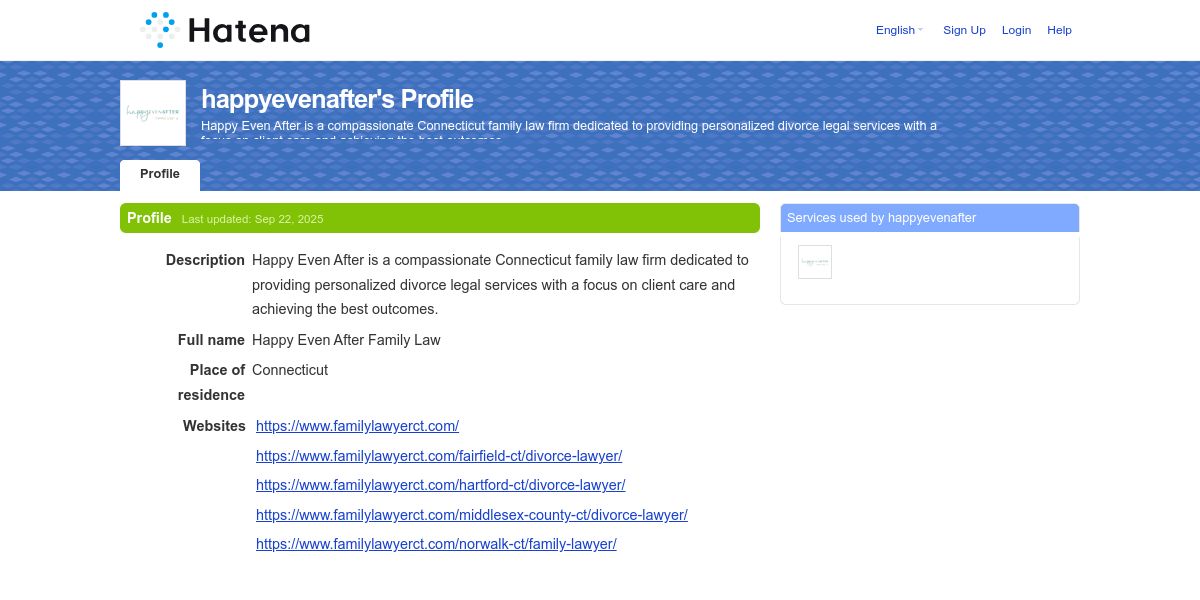
Task: Open the Hartford CT divorce lawyer link
Action: [x=440, y=485]
